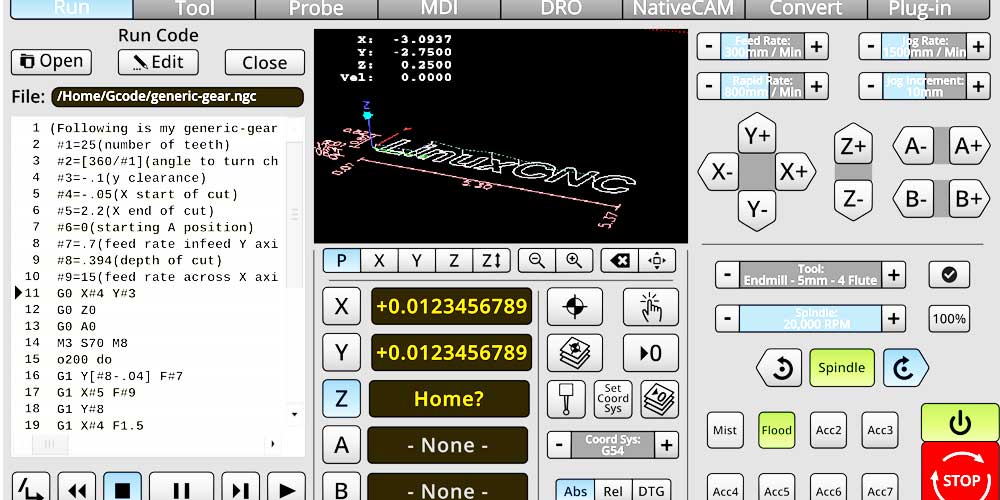The image size is (1000, 500).
Task: Open a G-code file with Open button
Action: pyautogui.click(x=52, y=62)
